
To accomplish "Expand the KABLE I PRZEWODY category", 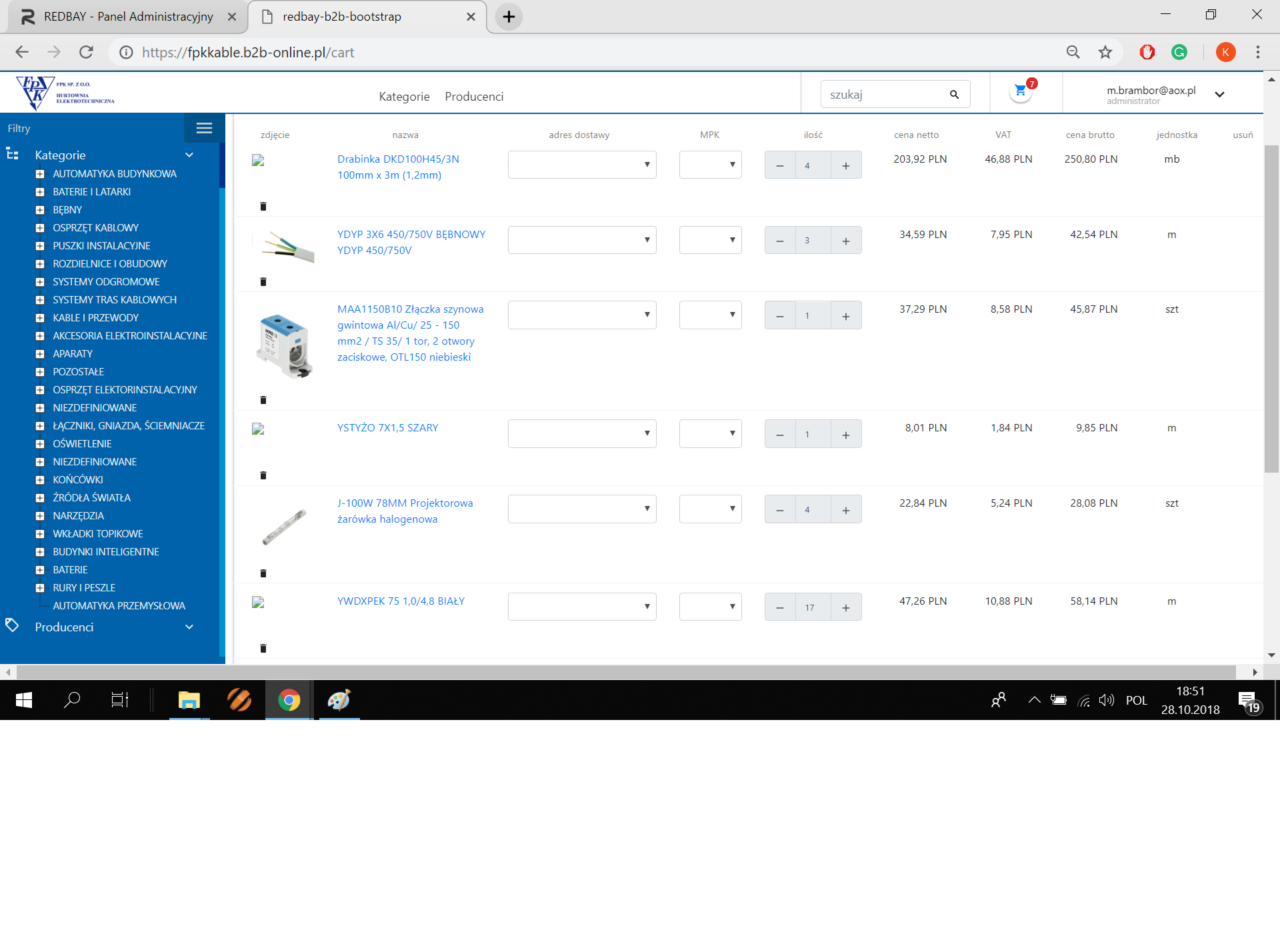I will 40,318.
